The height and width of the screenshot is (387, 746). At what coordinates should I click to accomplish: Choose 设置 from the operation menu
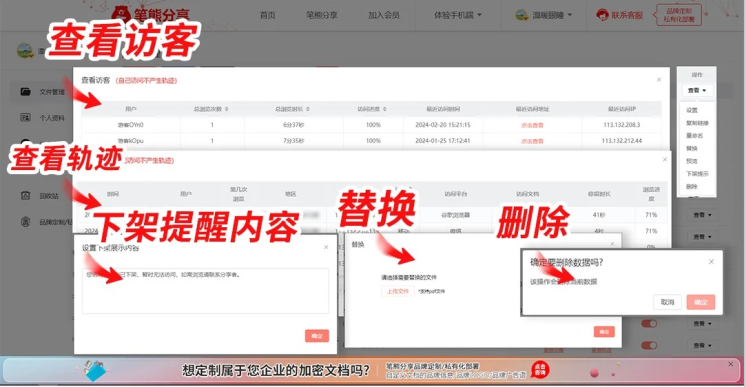click(x=692, y=110)
